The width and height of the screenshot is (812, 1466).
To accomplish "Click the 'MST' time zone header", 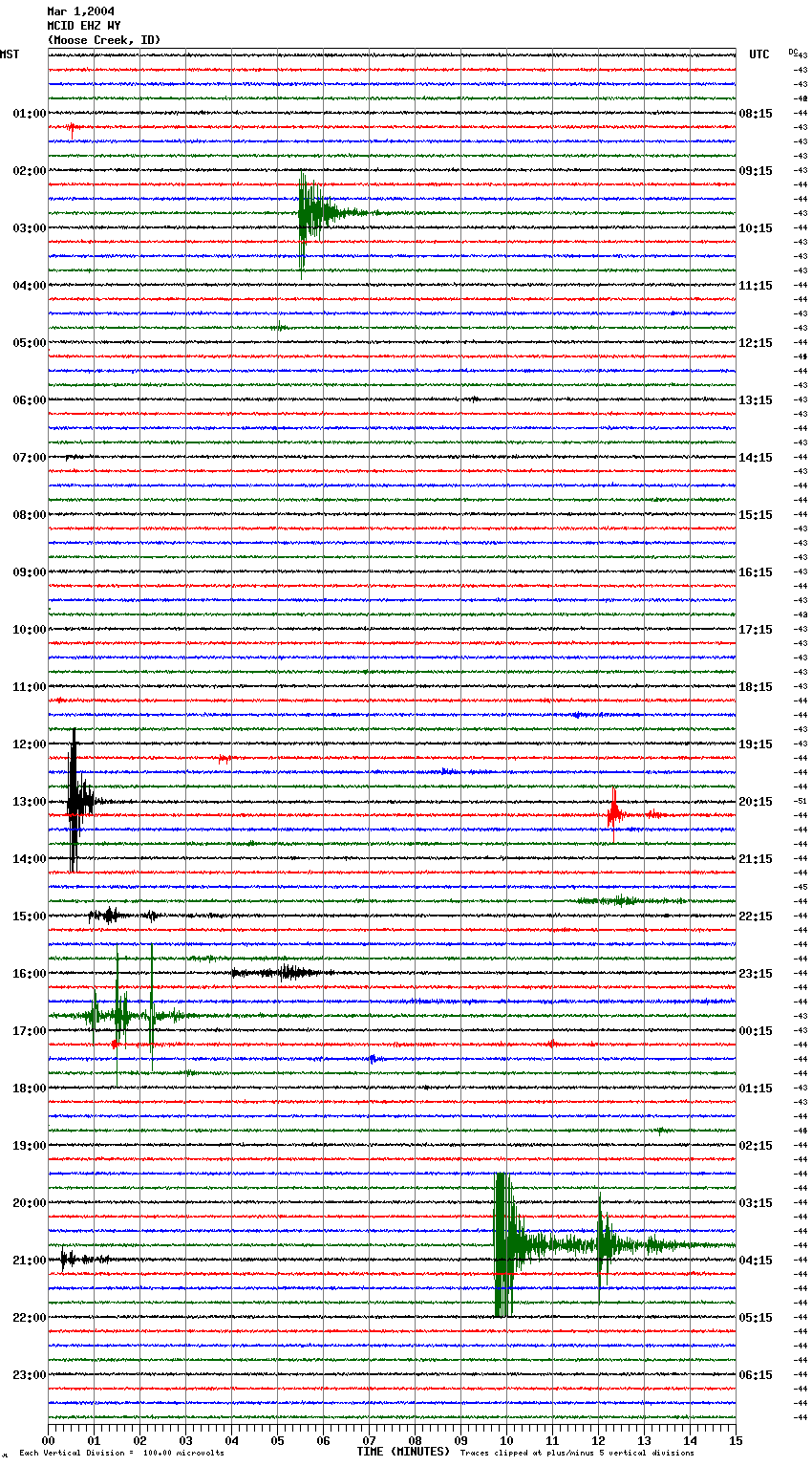I will [10, 54].
